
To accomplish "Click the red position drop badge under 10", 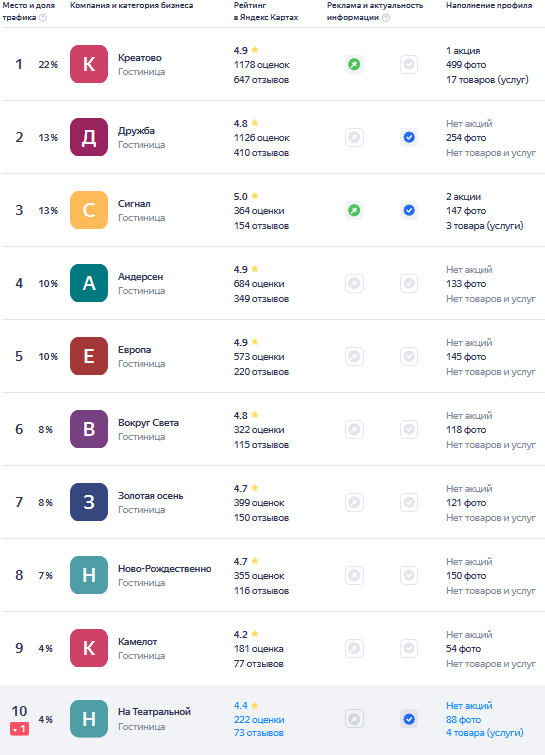I will coord(19,729).
